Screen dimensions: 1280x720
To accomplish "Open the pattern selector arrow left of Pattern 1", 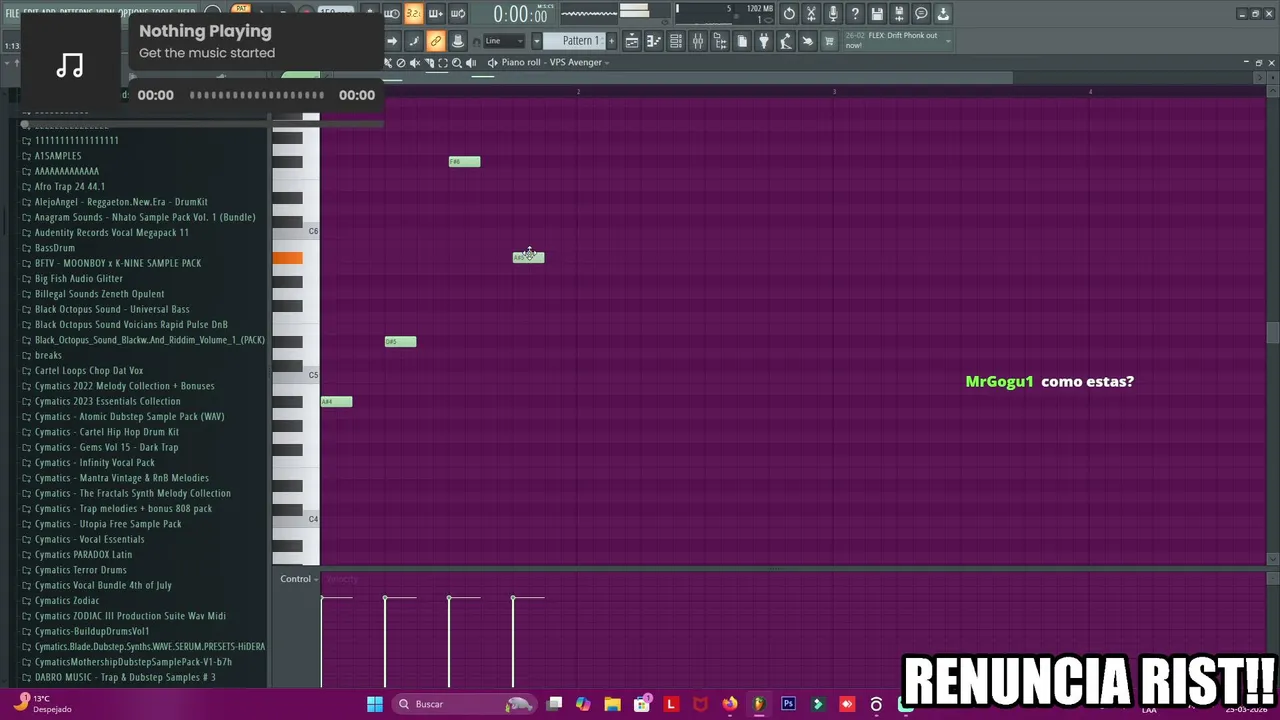I will [x=536, y=41].
